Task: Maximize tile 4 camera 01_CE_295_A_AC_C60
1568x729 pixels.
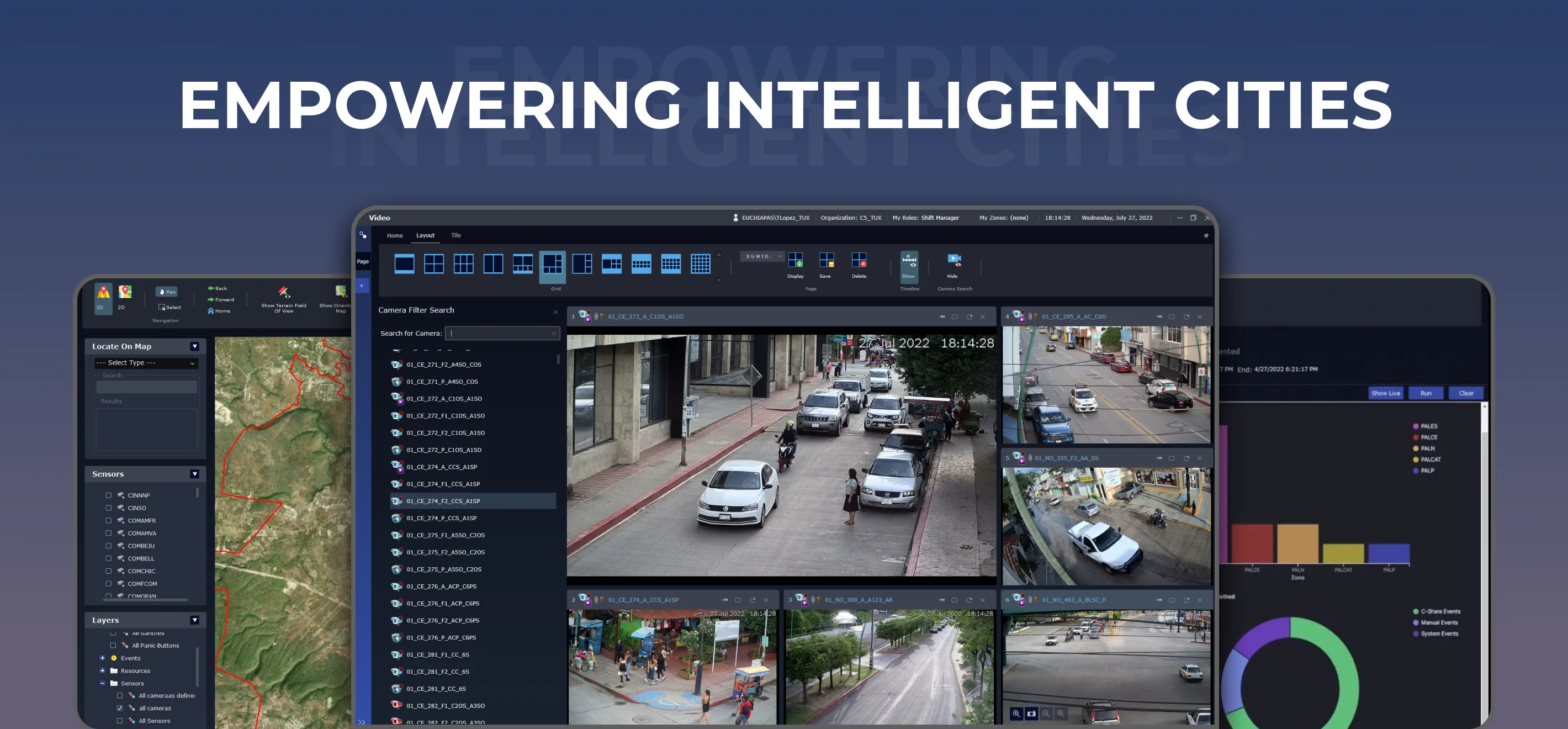Action: (1171, 316)
